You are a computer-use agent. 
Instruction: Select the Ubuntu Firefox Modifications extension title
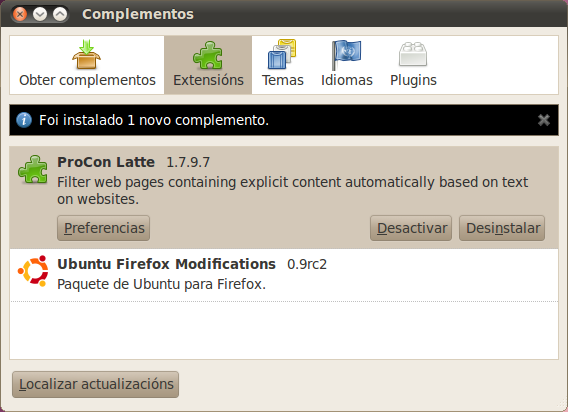point(166,264)
